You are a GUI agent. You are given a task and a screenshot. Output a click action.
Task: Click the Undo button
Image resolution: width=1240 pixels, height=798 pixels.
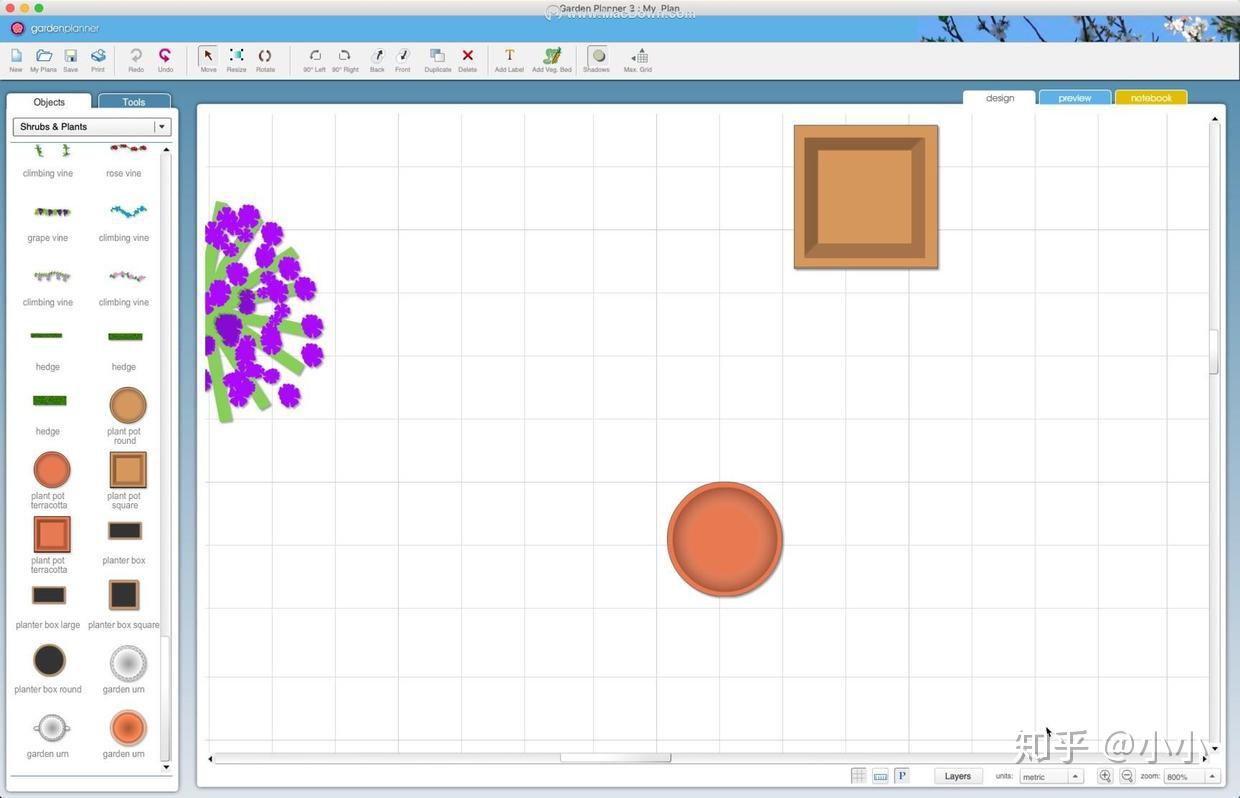click(165, 57)
